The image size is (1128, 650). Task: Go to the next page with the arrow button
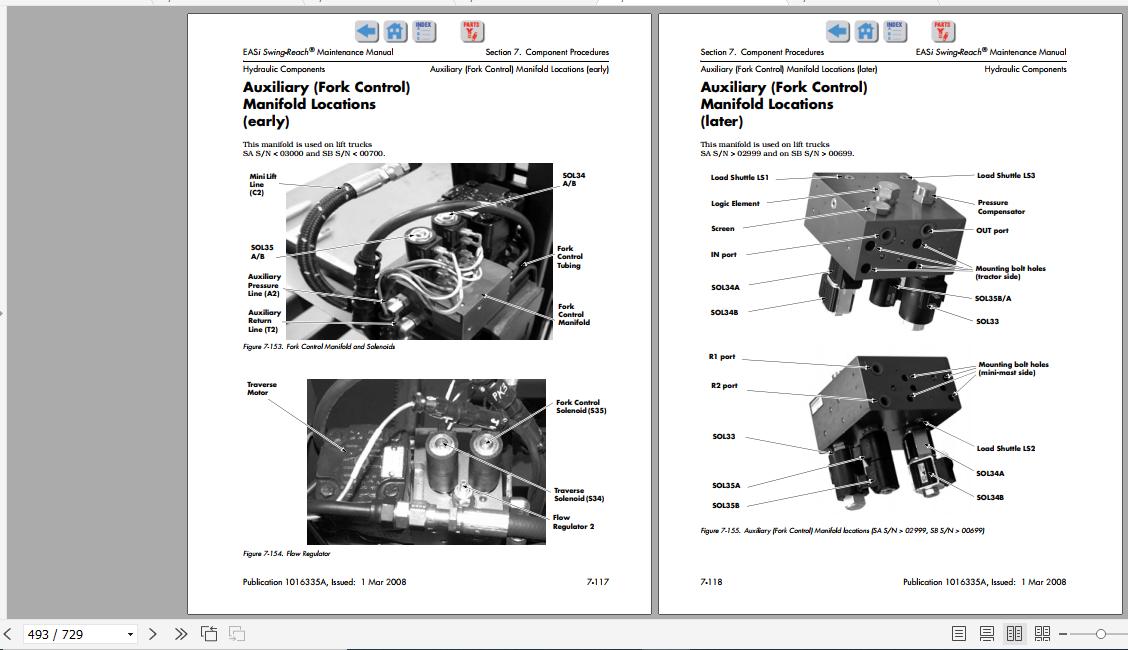tap(152, 633)
